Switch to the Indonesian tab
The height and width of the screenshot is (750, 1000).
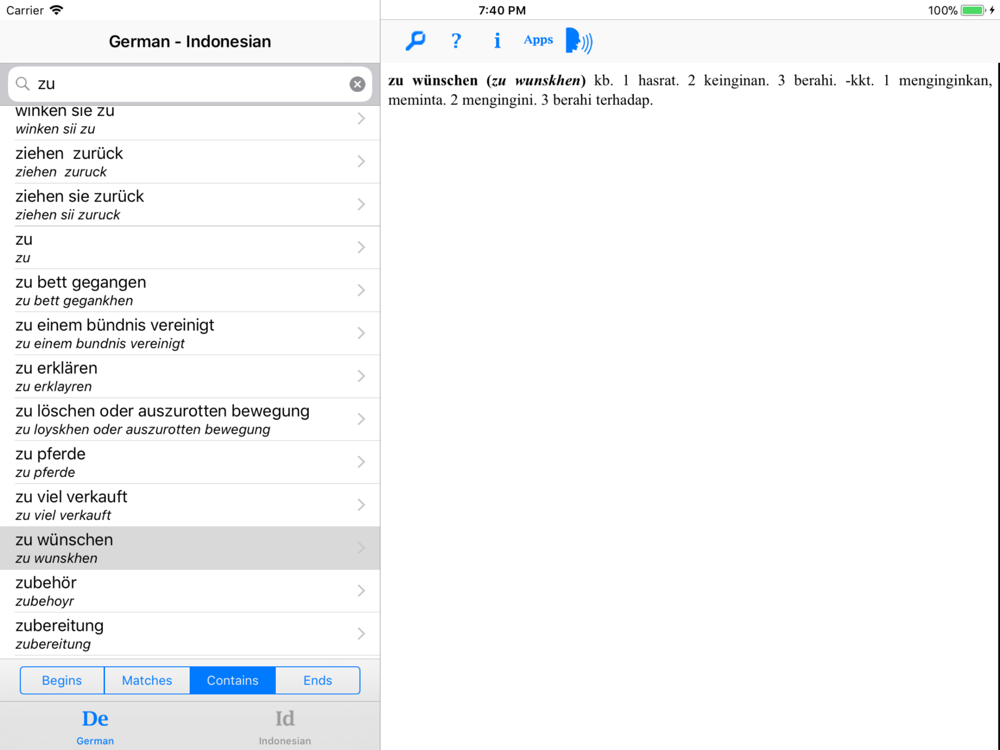[x=284, y=726]
